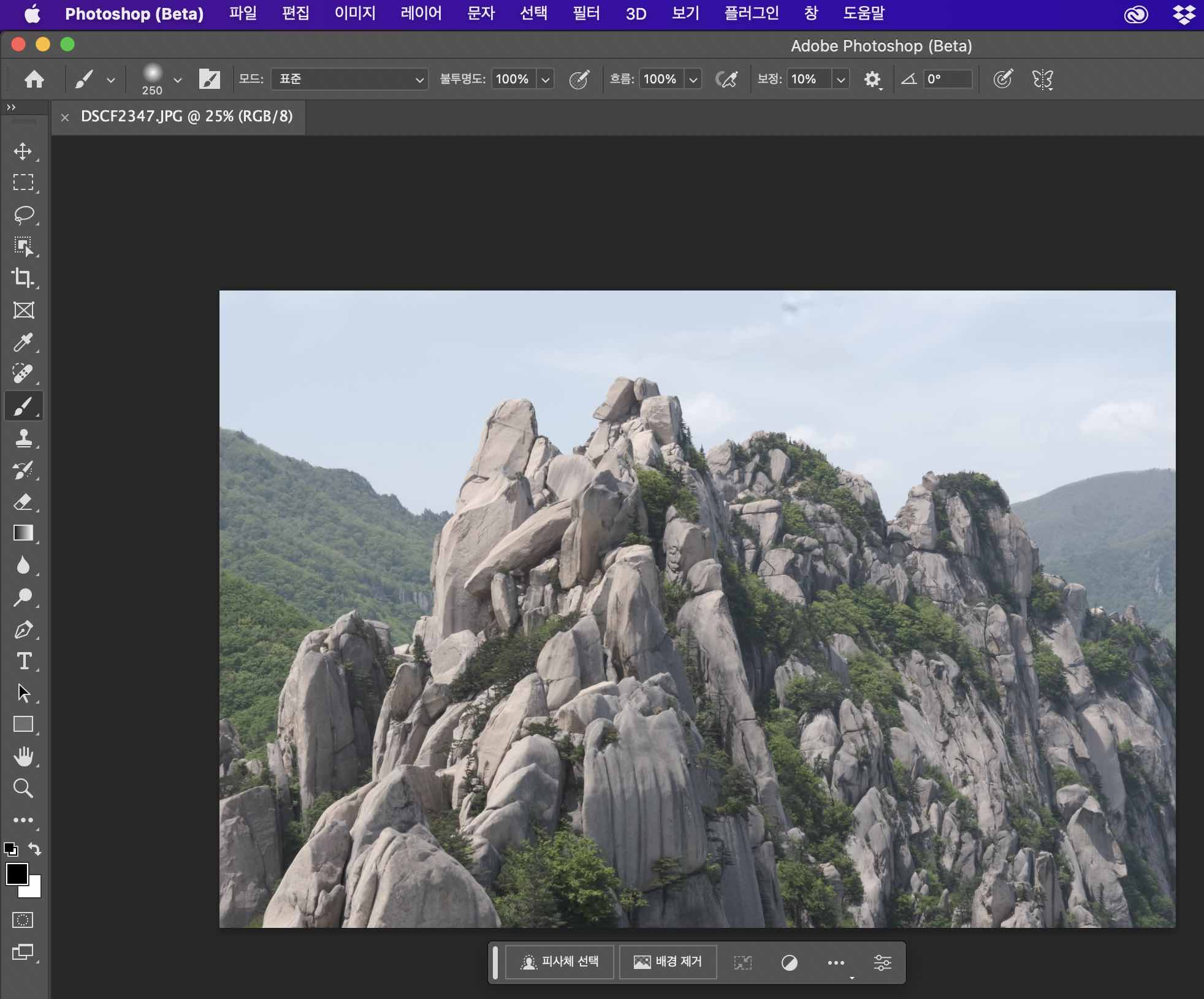Select the Lasso tool
The image size is (1204, 999).
click(x=23, y=215)
